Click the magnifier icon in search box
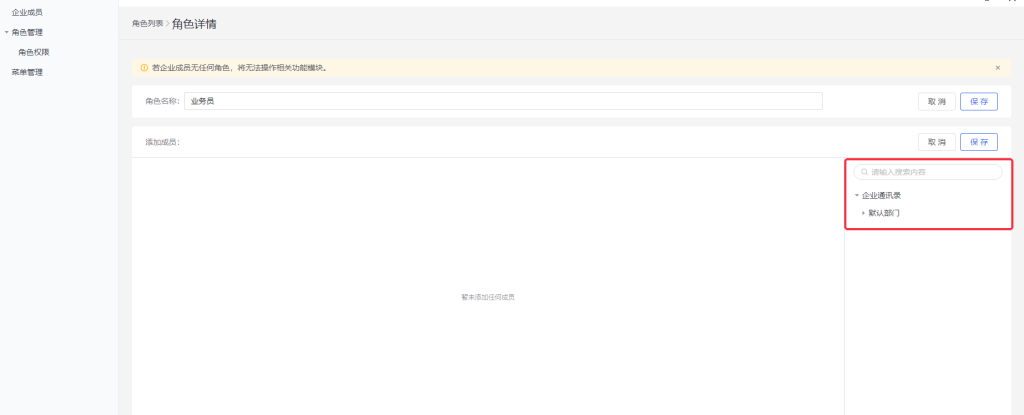 click(x=864, y=172)
